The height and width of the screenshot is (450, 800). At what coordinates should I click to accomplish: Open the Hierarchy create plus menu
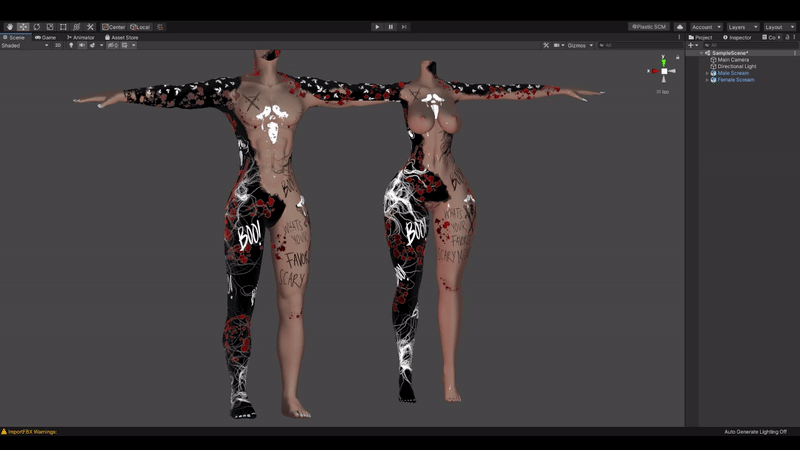pos(693,45)
